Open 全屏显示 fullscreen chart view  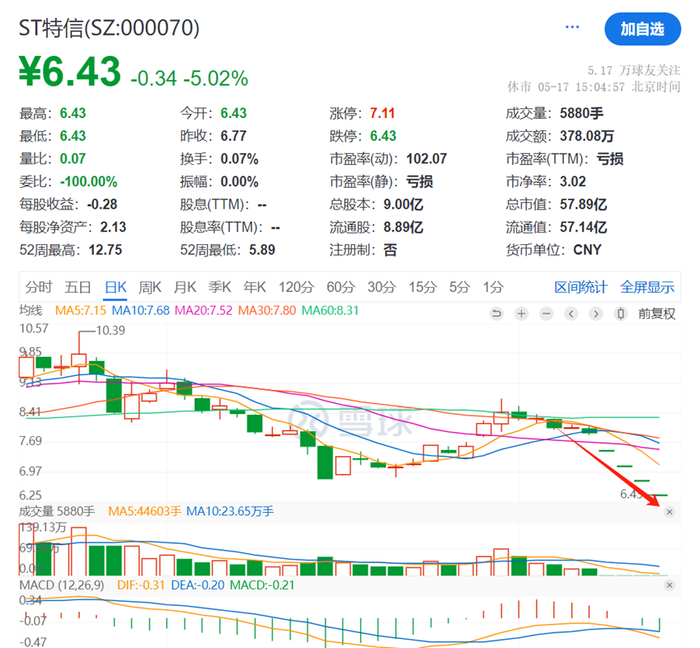[x=647, y=287]
